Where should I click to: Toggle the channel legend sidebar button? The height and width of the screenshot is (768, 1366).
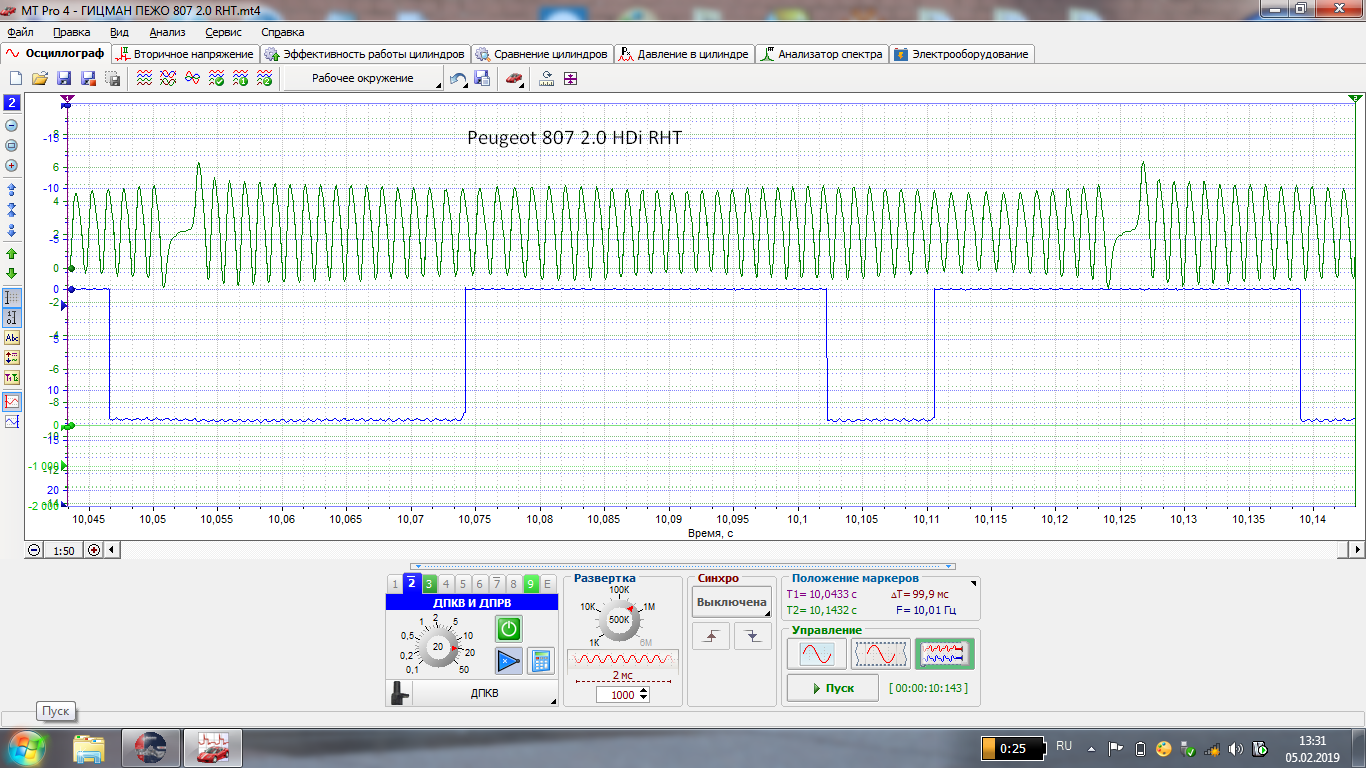12,357
